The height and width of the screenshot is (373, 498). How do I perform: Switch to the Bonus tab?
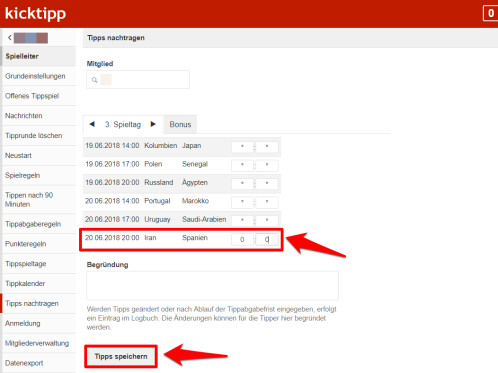(180, 124)
